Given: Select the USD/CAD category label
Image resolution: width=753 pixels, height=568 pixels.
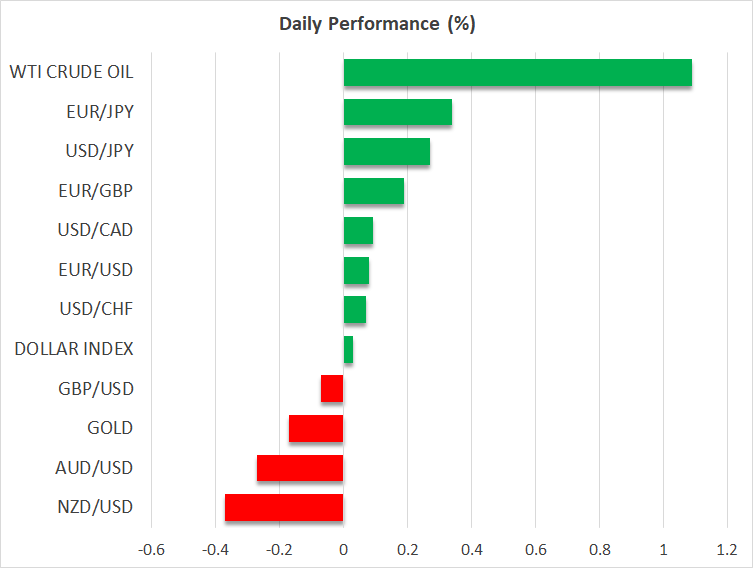Looking at the screenshot, I should (96, 230).
